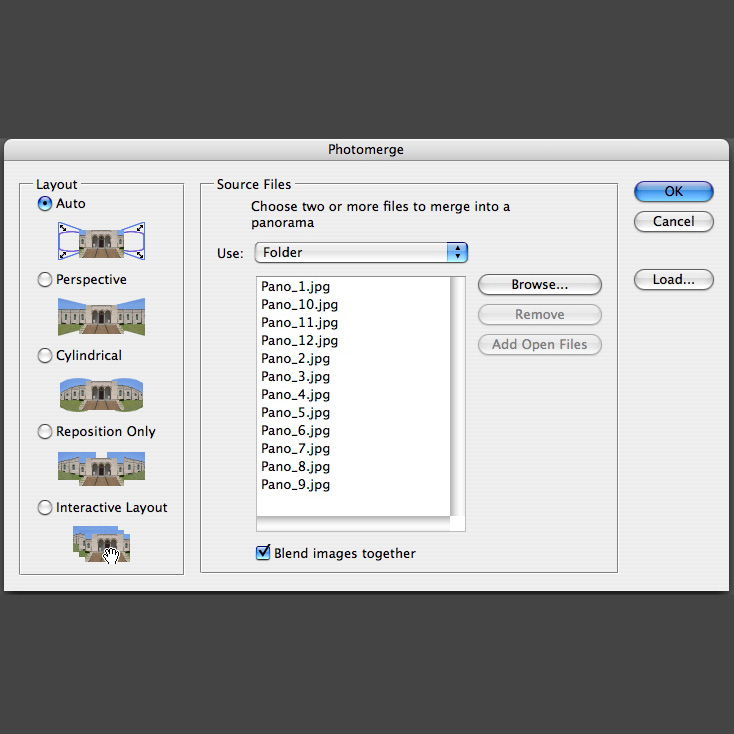Click the Remove button
Image resolution: width=734 pixels, height=734 pixels.
point(539,315)
